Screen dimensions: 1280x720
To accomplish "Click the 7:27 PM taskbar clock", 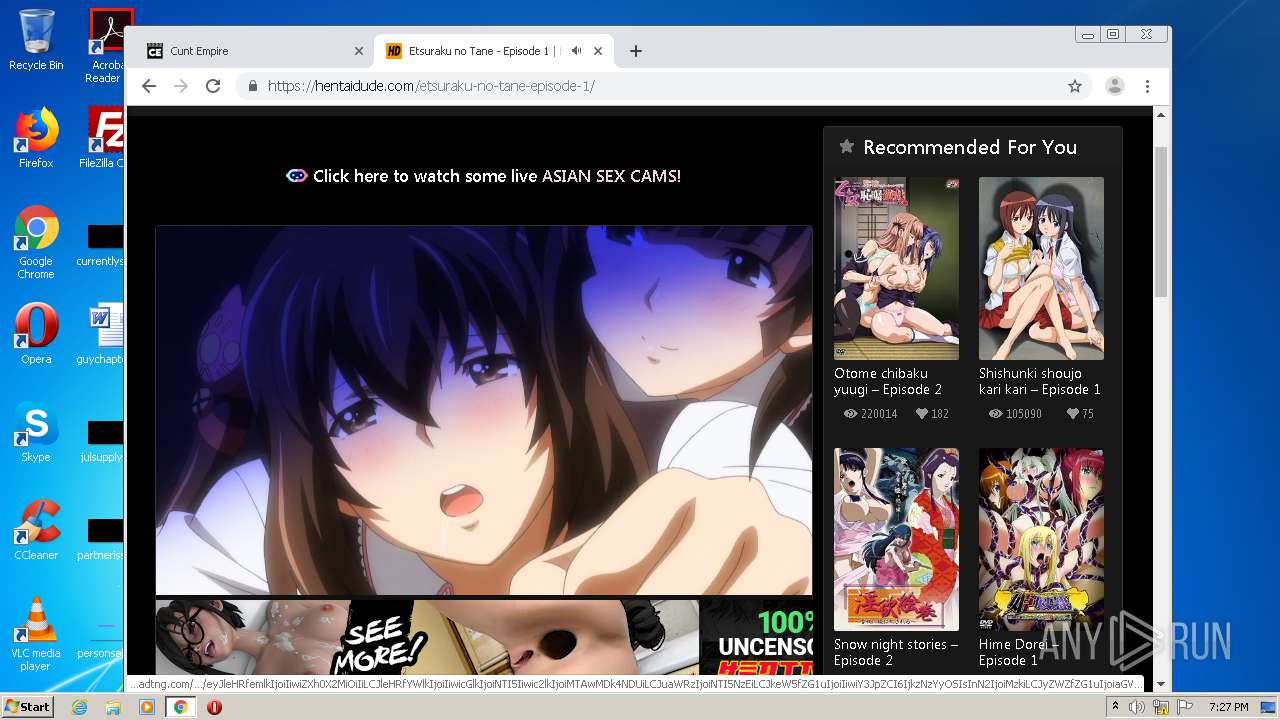I will [1228, 707].
